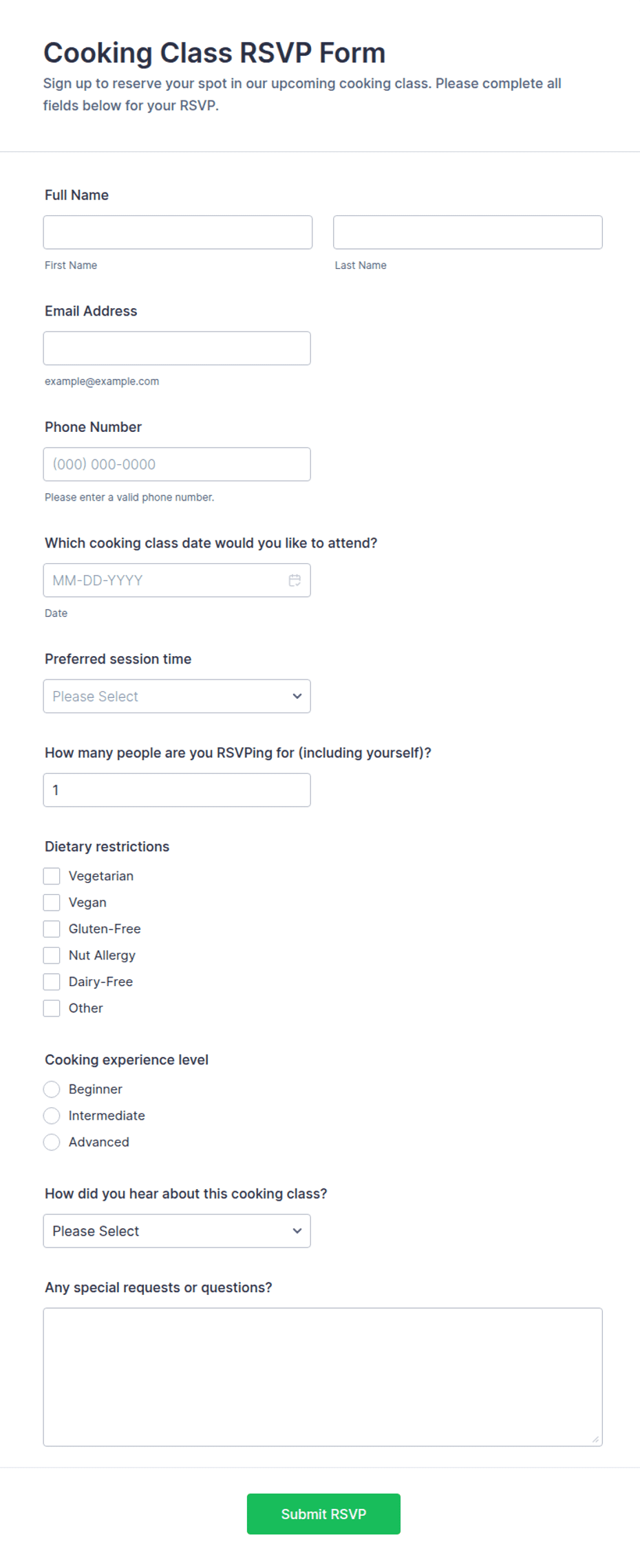
Task: Click the First Name input field
Action: click(178, 232)
